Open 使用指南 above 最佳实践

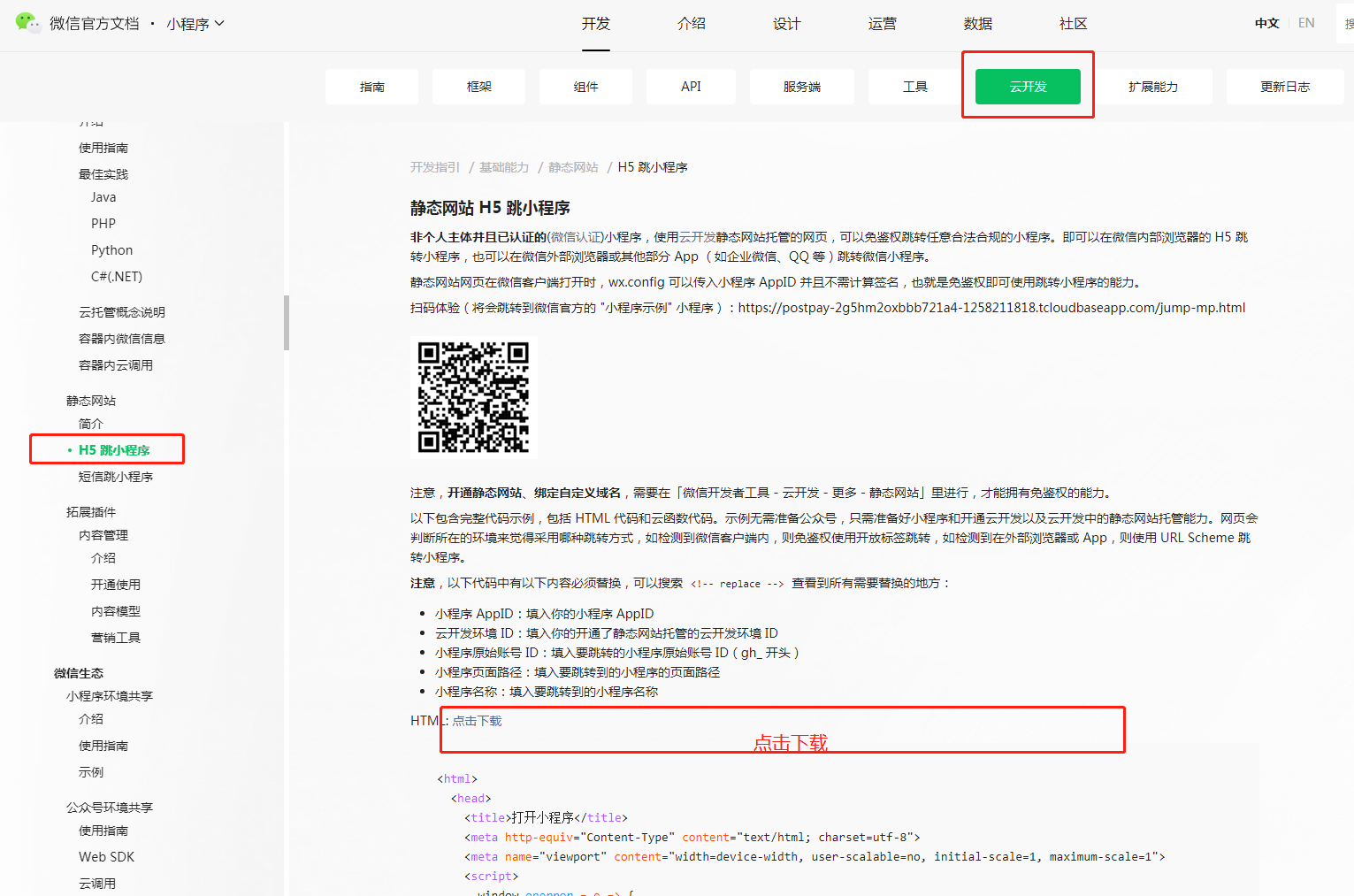[103, 148]
